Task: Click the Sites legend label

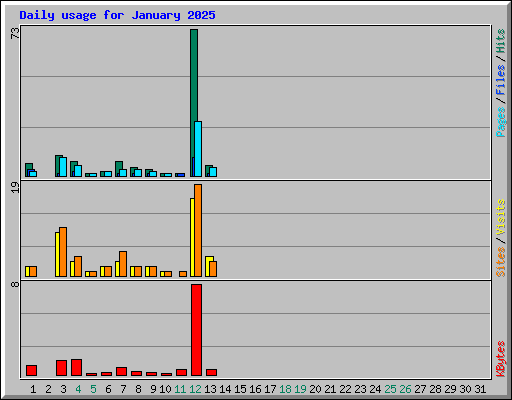Action: 500,262
